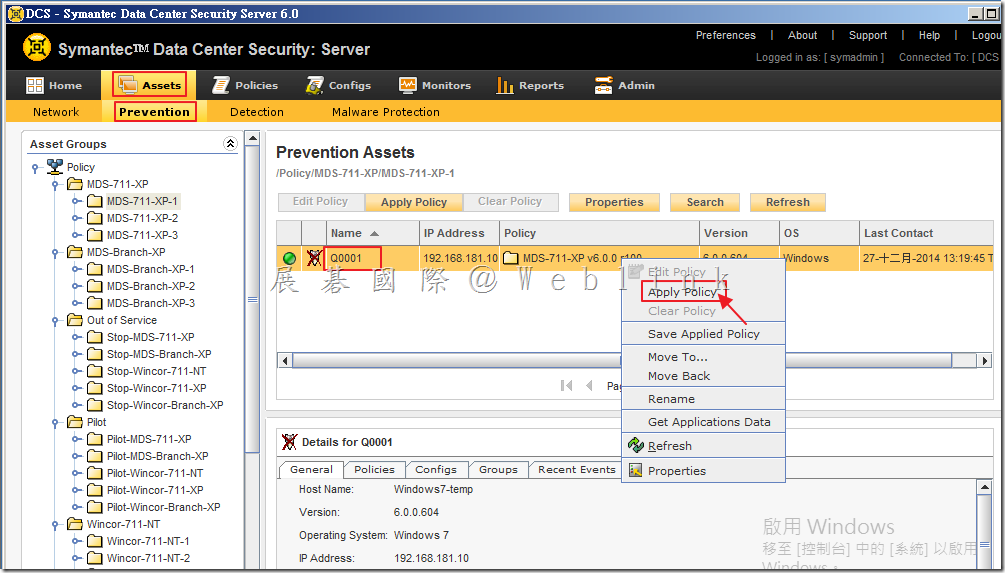This screenshot has width=1005, height=573.
Task: Switch to the Network sub-tab
Action: (x=56, y=112)
